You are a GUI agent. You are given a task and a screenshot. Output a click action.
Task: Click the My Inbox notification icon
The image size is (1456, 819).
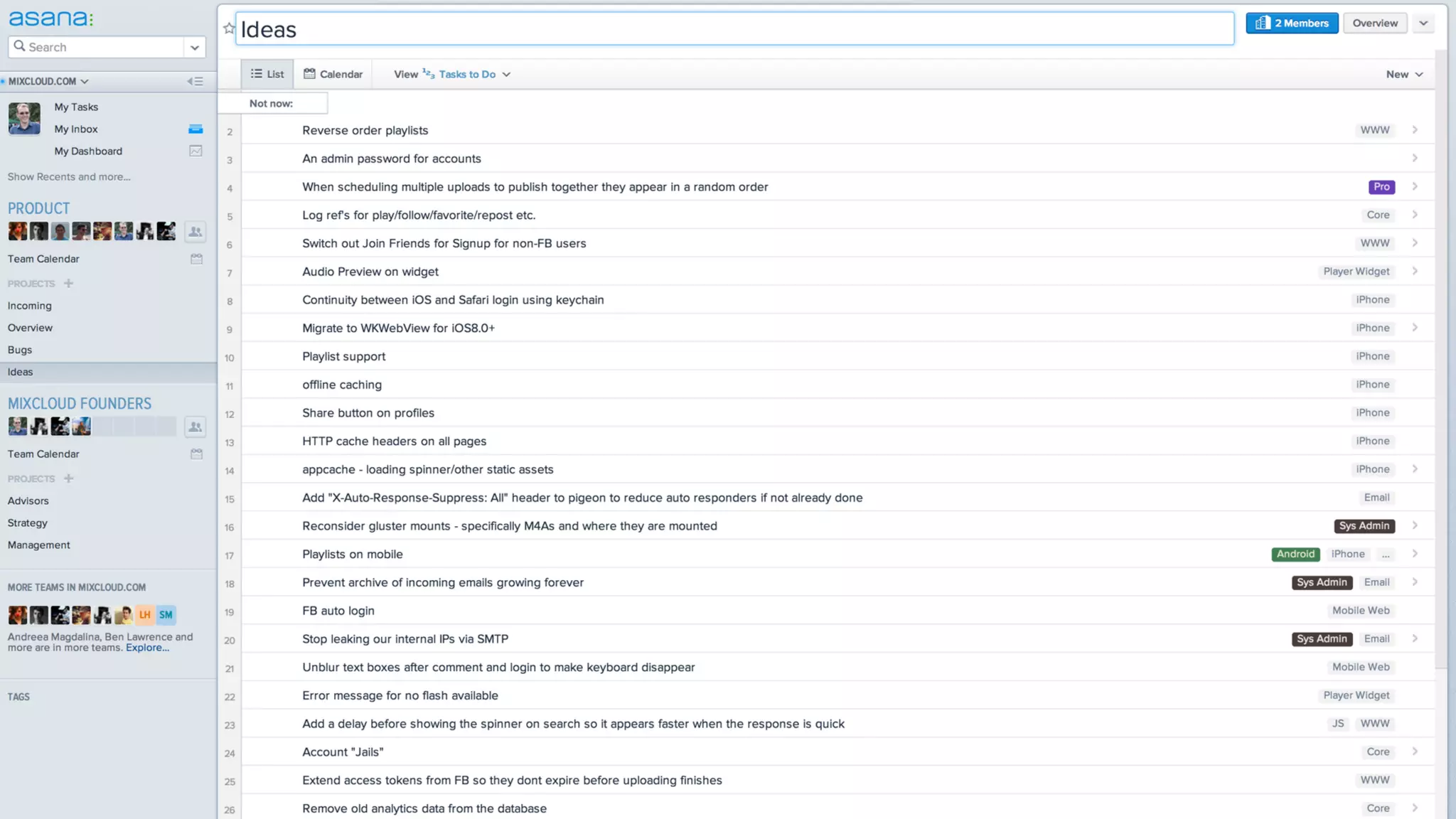coord(196,129)
